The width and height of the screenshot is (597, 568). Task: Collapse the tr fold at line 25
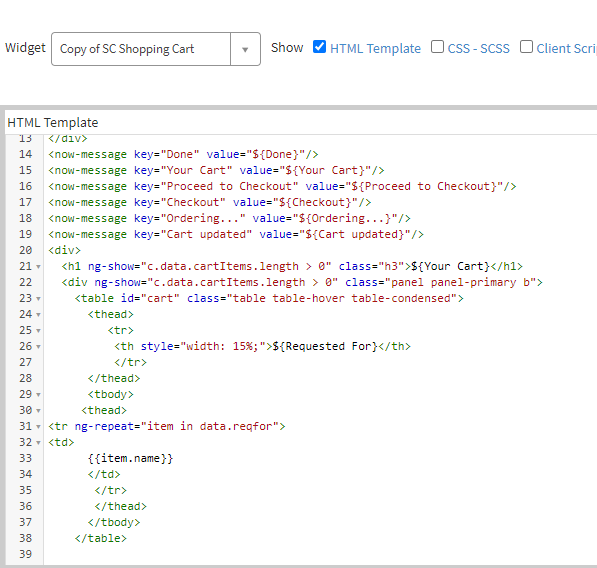tap(38, 331)
